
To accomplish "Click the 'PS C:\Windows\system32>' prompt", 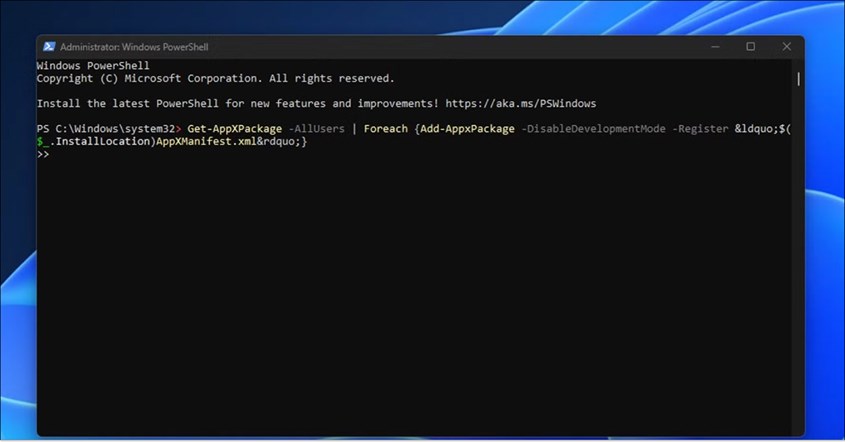I will [109, 128].
